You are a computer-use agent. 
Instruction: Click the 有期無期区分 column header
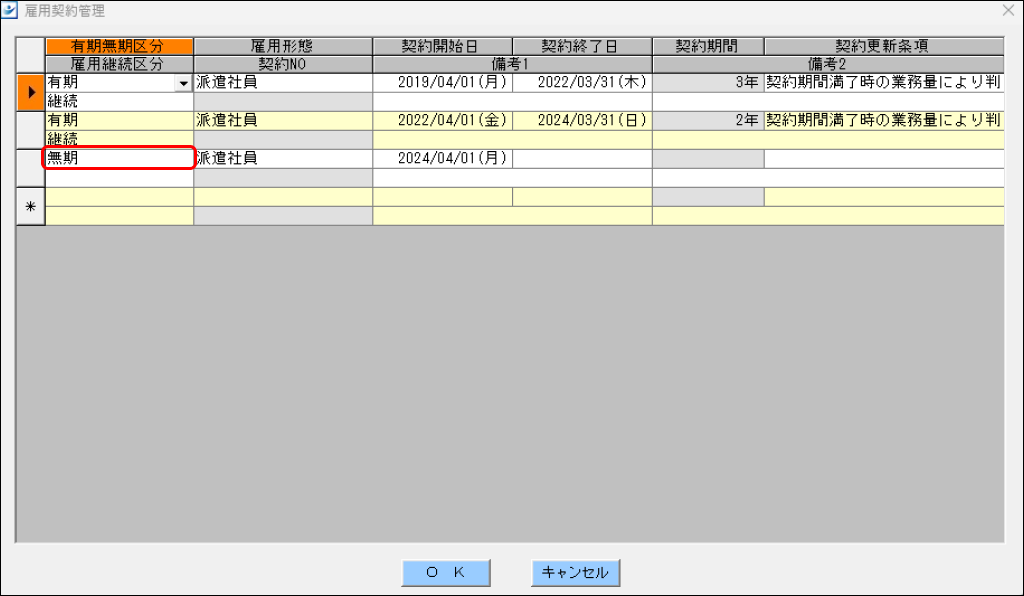(x=120, y=46)
